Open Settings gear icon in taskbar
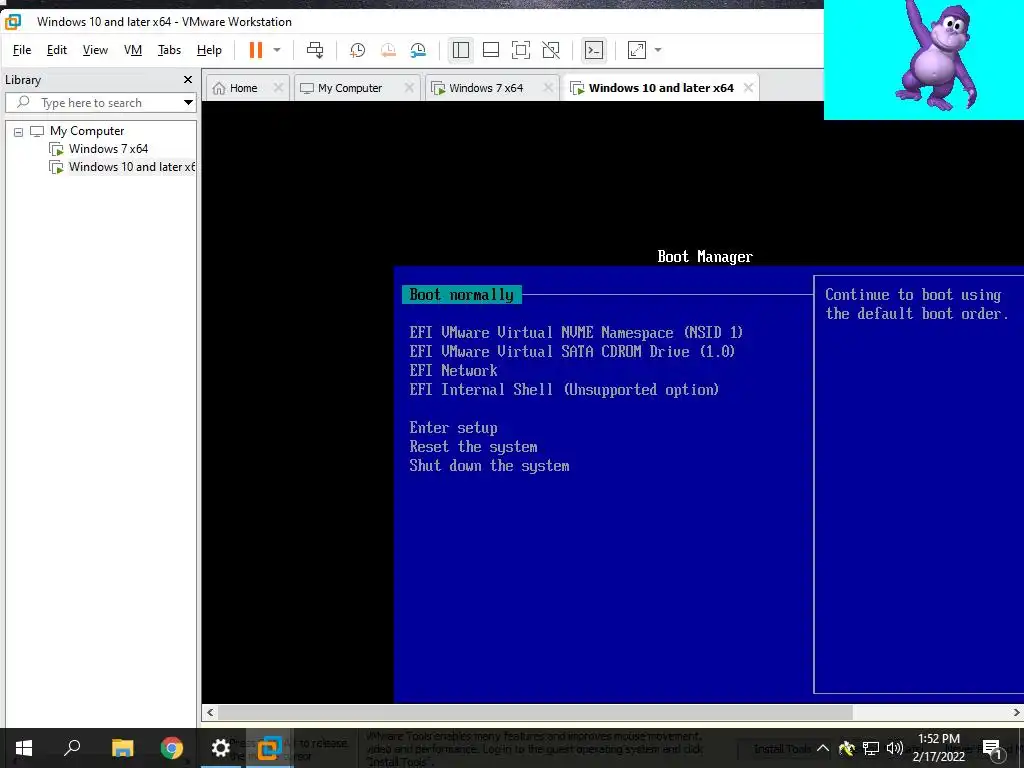 point(221,748)
